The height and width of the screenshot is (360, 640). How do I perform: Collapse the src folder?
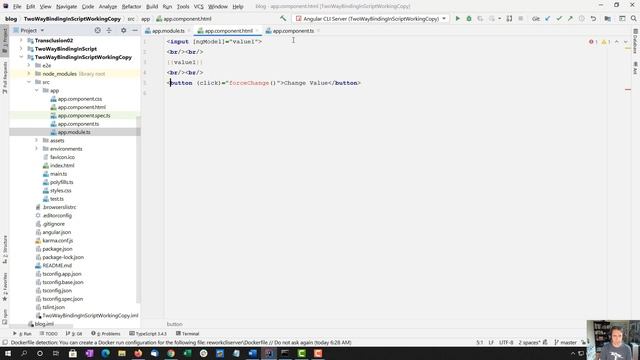point(29,82)
